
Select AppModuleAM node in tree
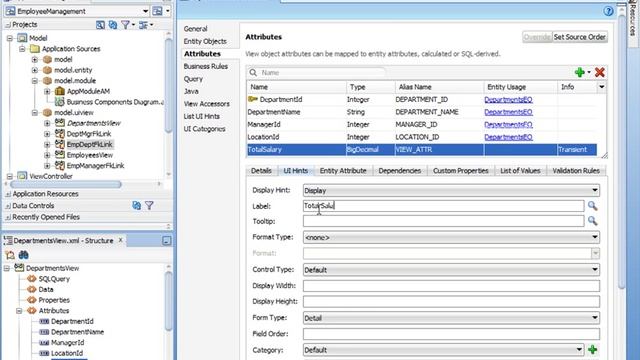click(88, 91)
